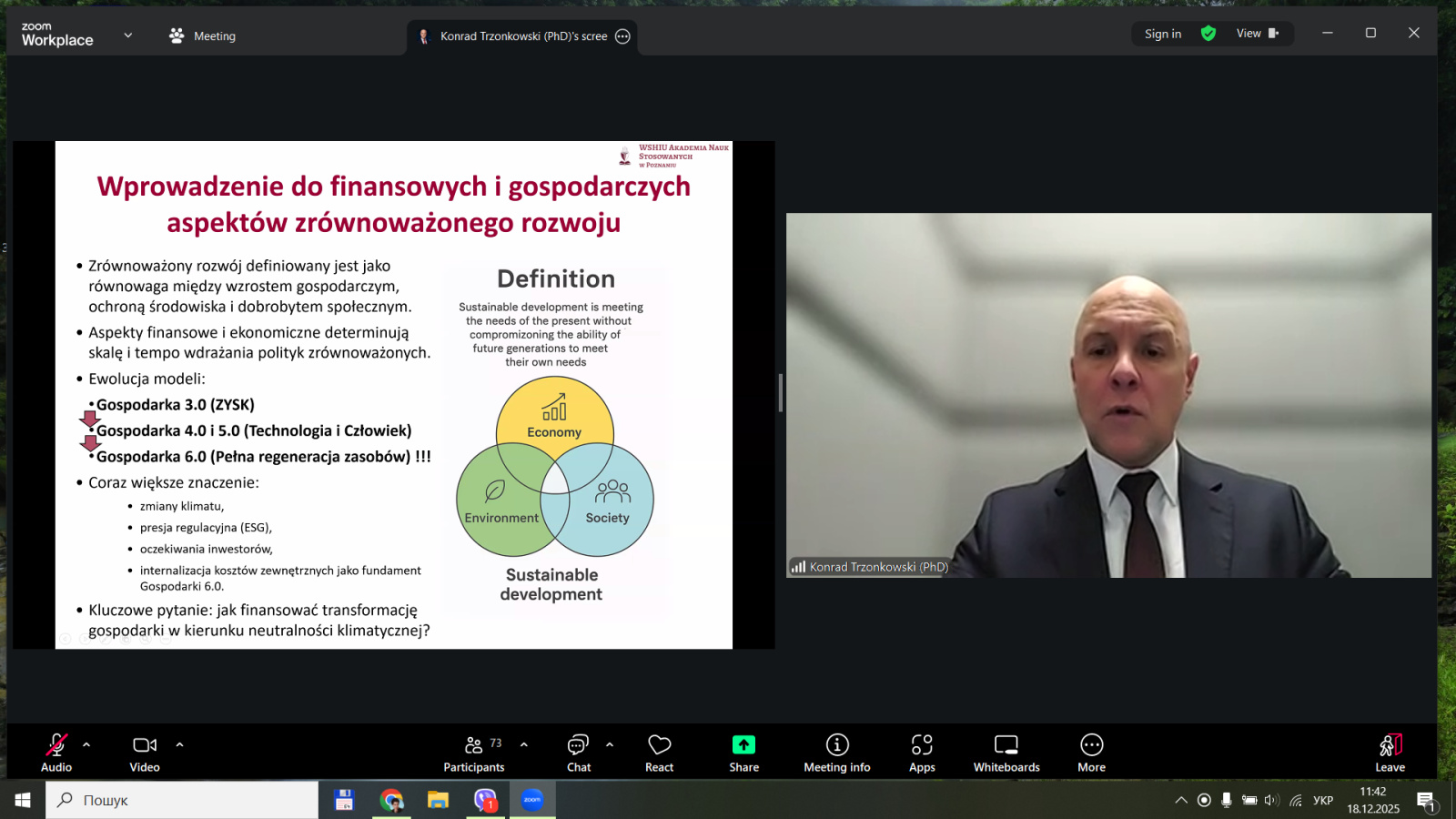Screen dimensions: 1456x819
Task: Open the Chat panel
Action: point(579,752)
